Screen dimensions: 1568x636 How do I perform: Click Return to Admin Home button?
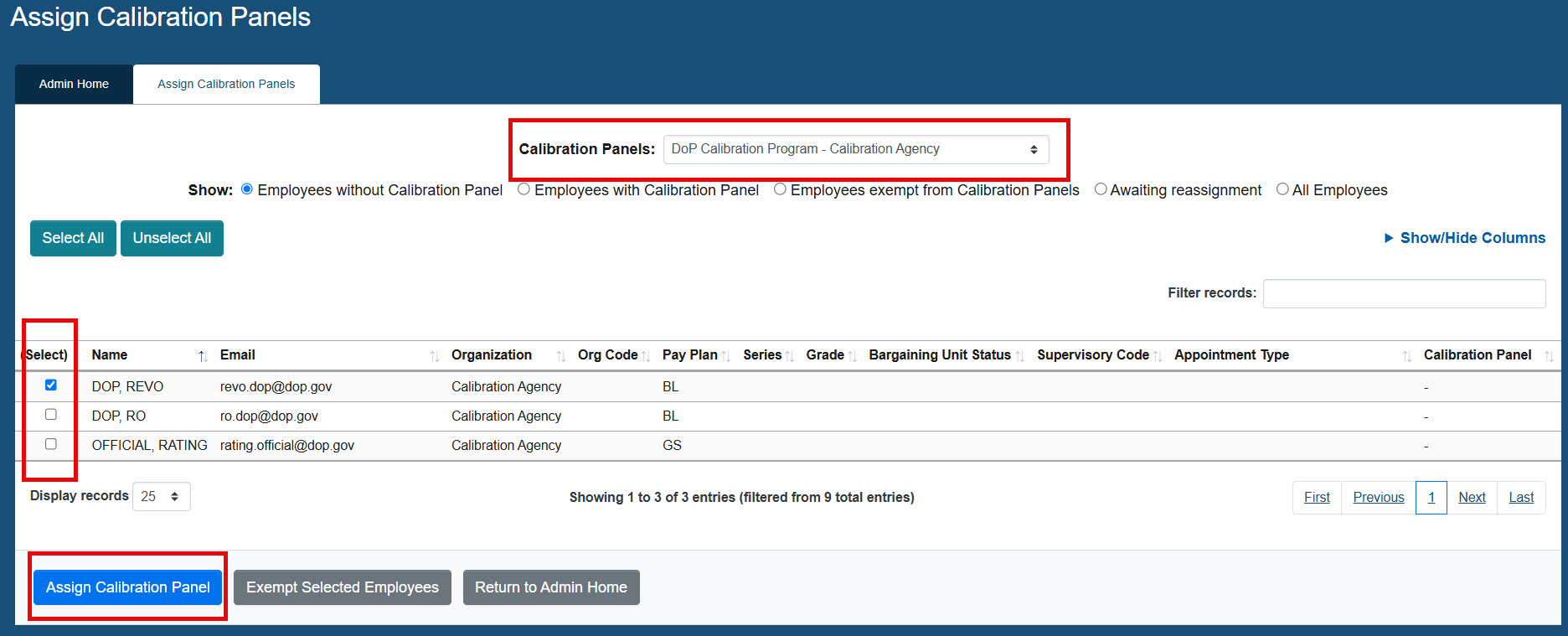pos(551,587)
